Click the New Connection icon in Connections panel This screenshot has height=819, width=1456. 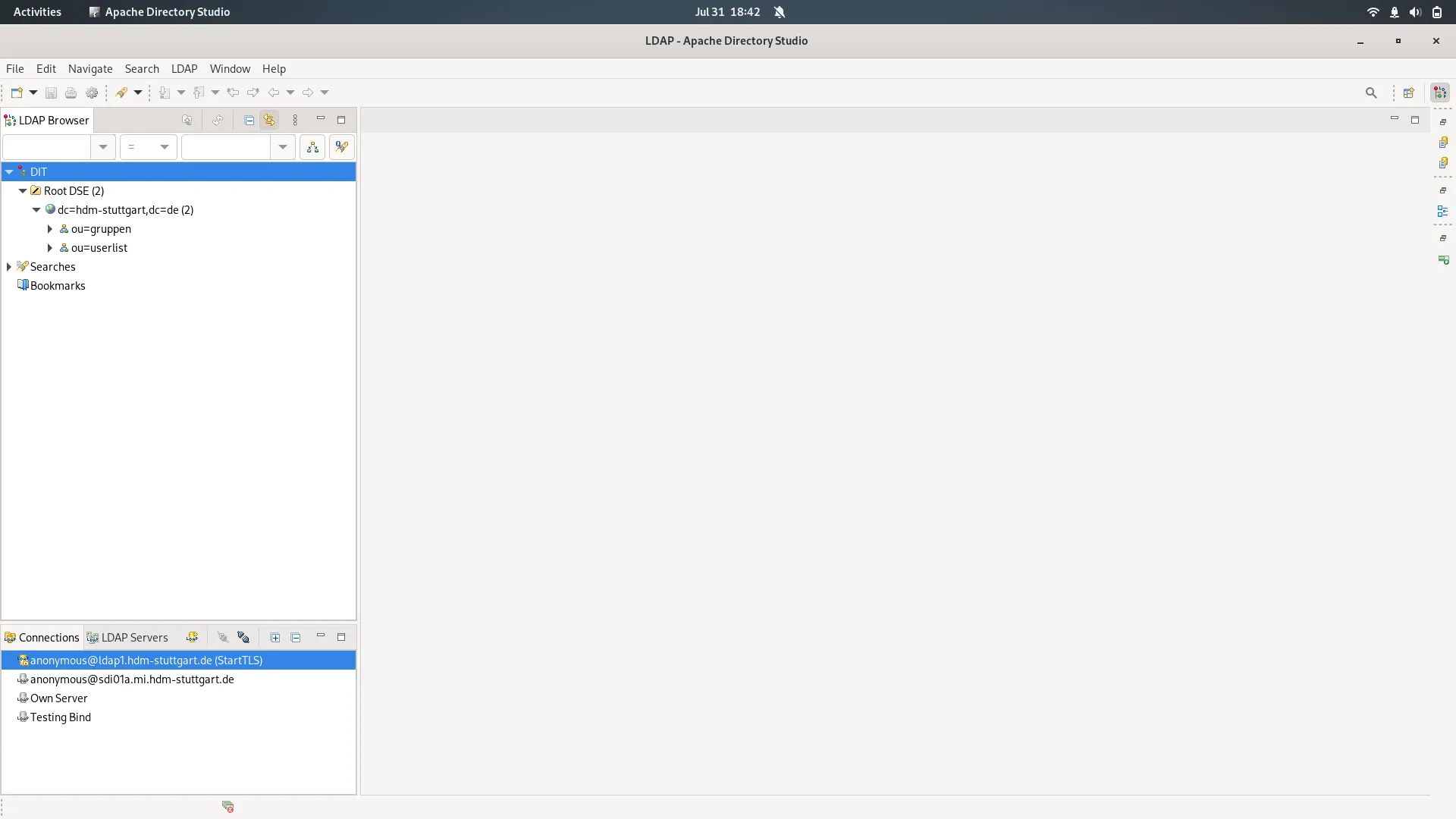(x=193, y=638)
